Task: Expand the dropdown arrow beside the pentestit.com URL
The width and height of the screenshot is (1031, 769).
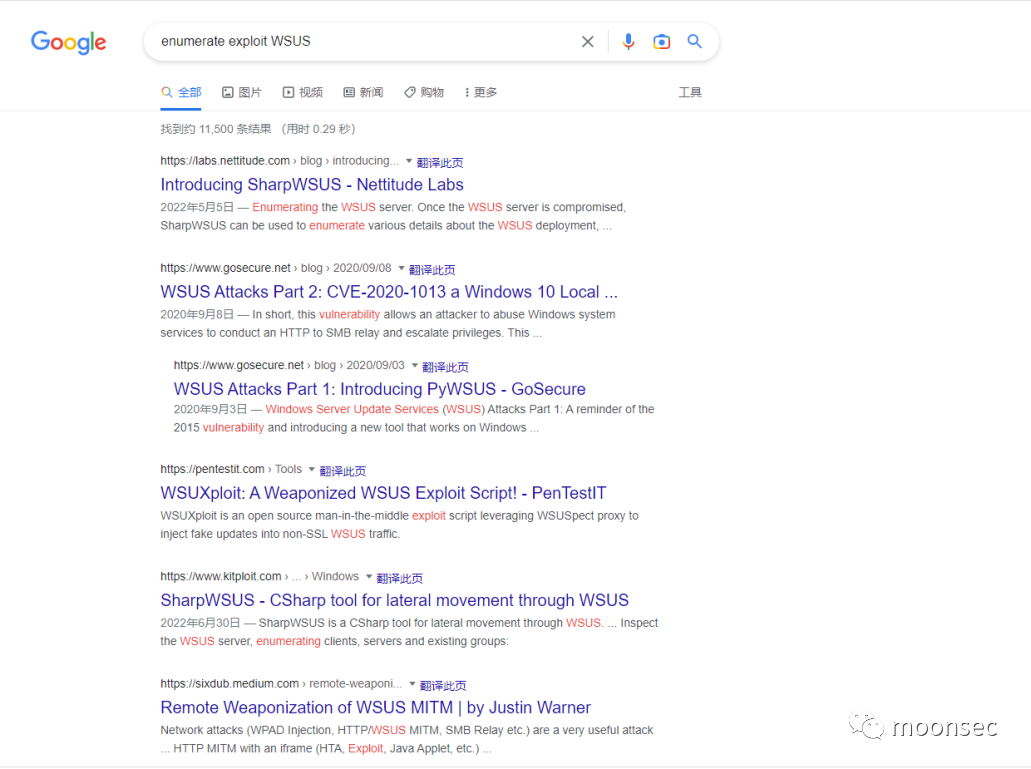Action: [x=312, y=469]
